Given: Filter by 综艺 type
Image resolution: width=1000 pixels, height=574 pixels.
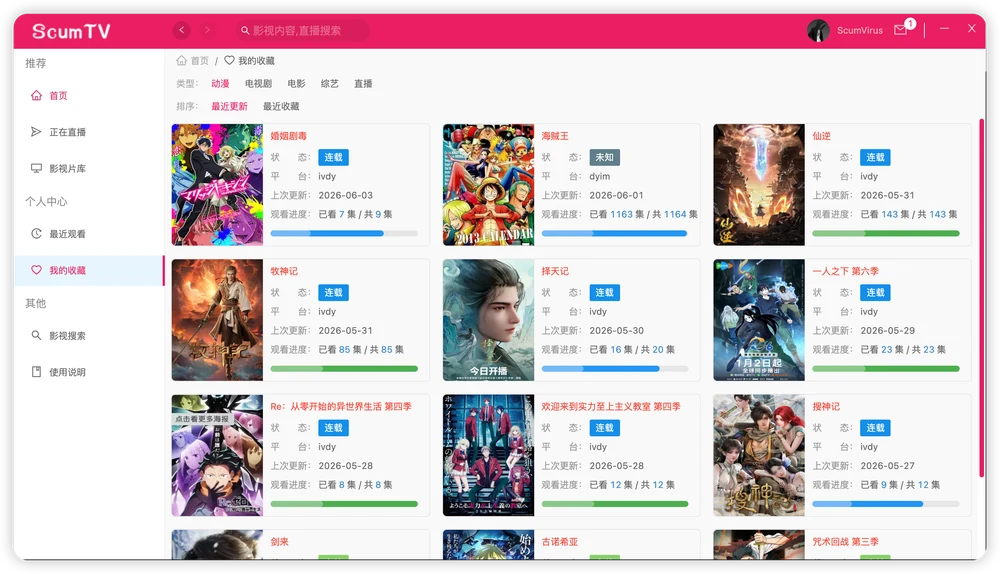Looking at the screenshot, I should [330, 84].
